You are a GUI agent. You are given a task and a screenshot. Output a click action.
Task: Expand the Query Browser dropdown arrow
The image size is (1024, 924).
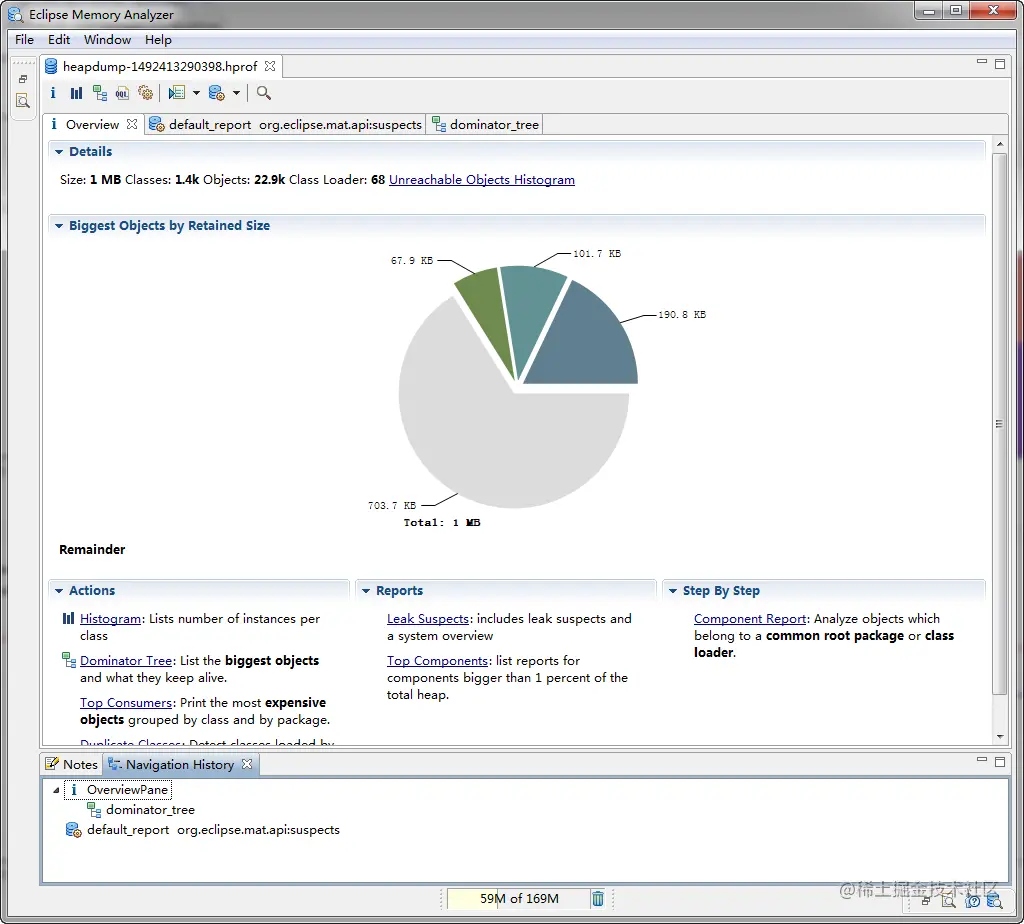point(196,93)
